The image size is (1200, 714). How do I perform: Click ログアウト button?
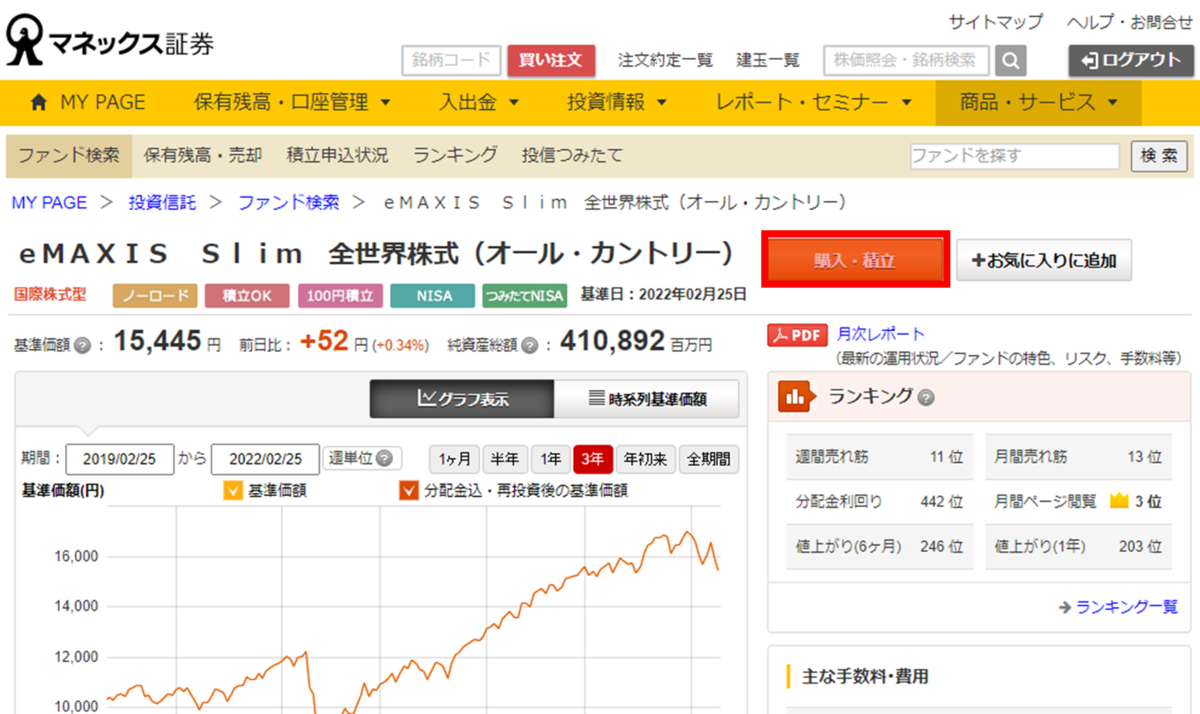tap(1131, 61)
